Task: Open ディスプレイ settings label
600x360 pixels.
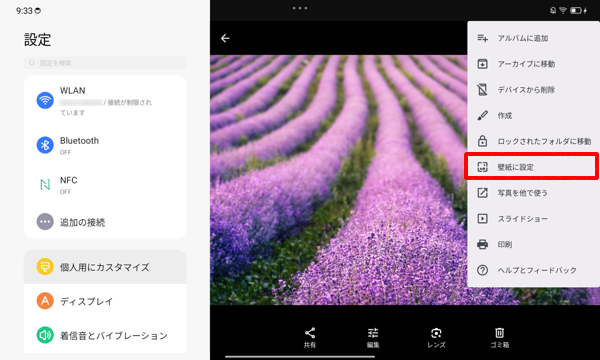Action: pos(86,301)
